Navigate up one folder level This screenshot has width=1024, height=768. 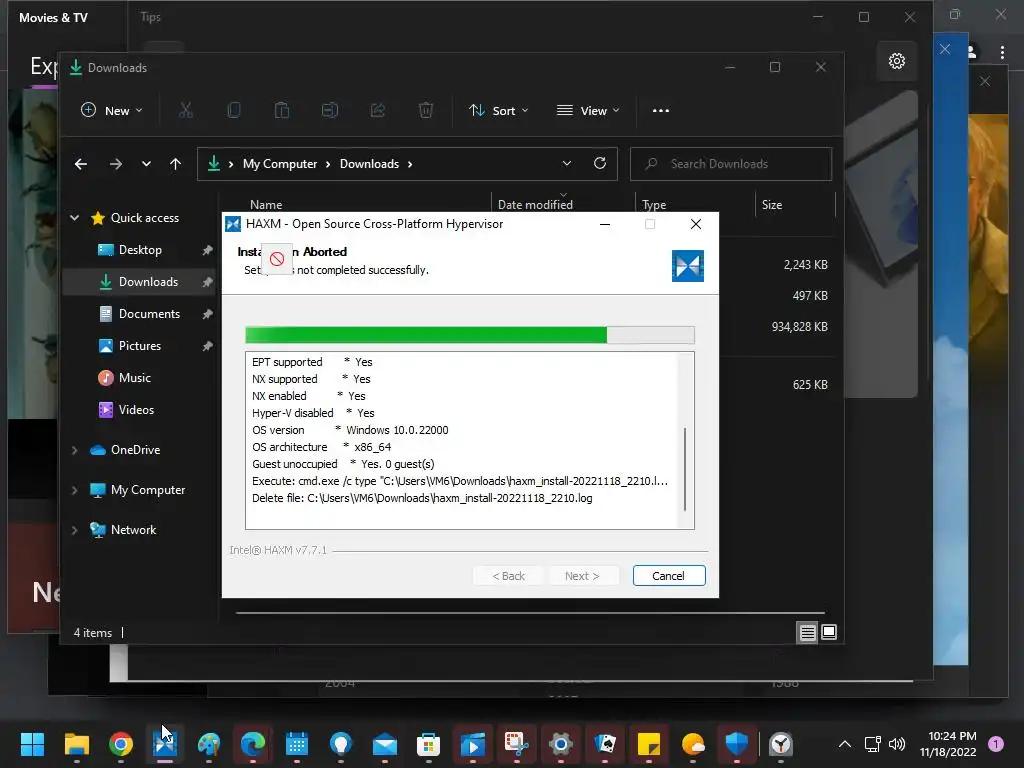point(176,164)
